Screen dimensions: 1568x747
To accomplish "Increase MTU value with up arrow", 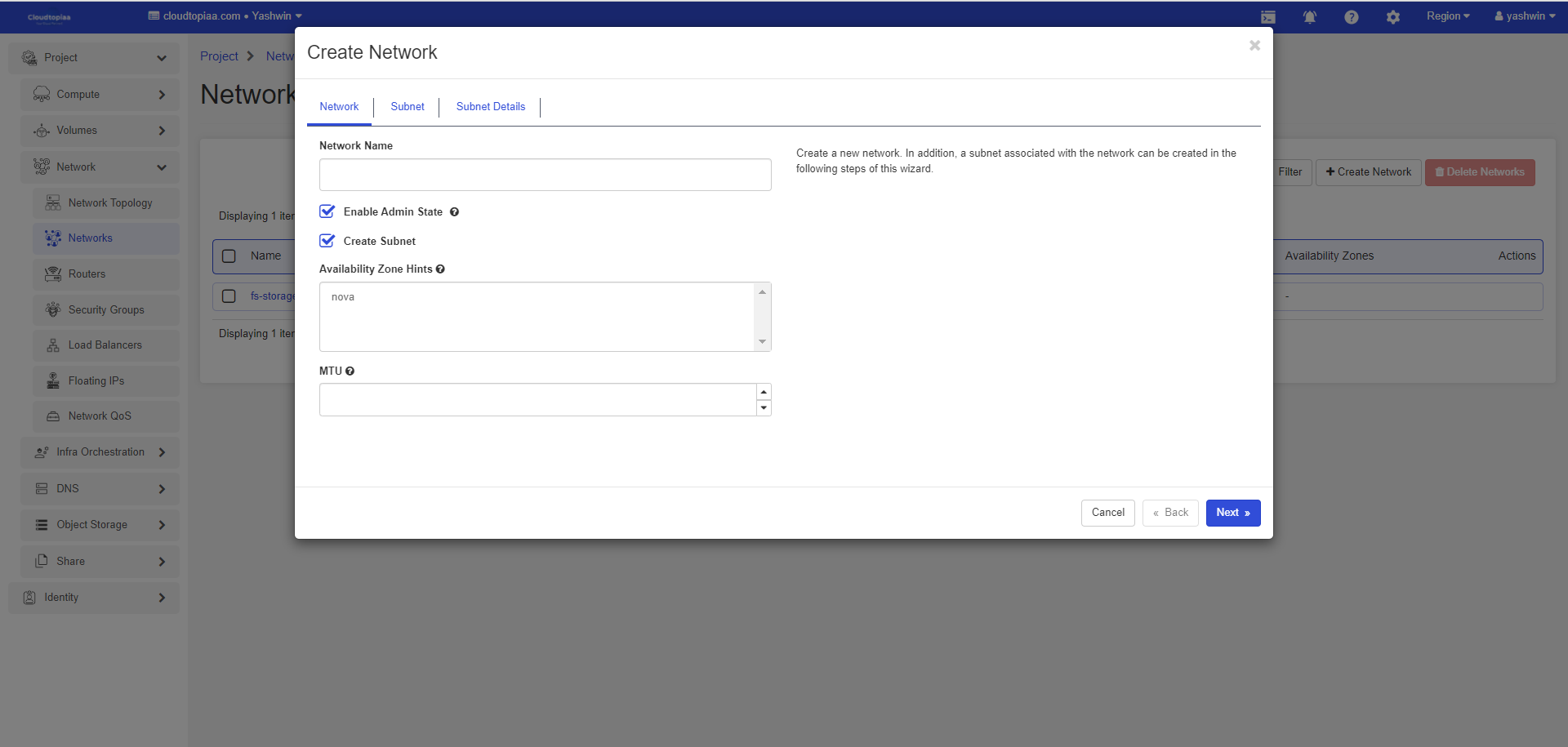I will (764, 392).
